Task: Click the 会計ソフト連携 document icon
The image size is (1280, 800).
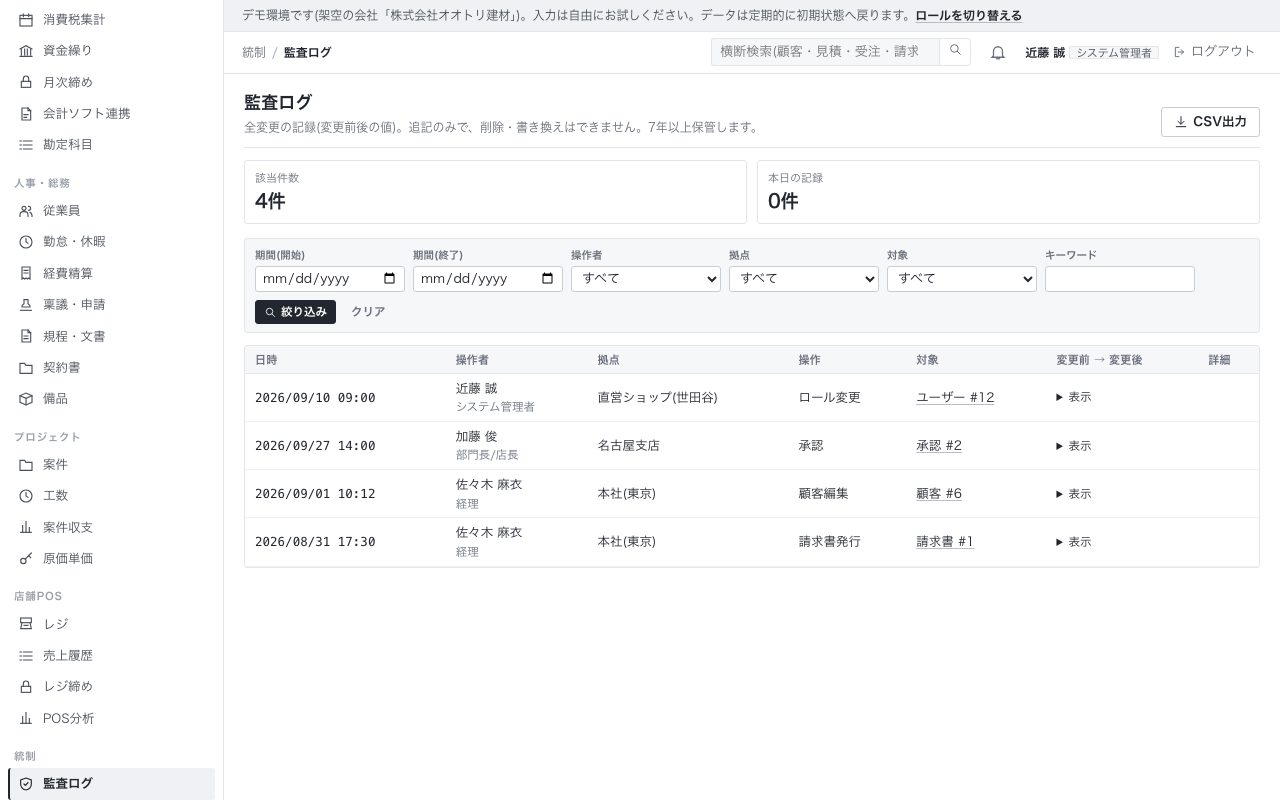Action: (x=26, y=113)
